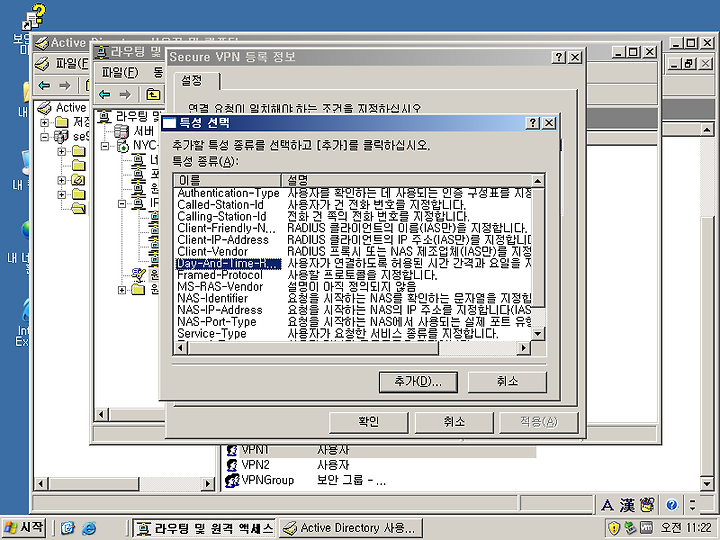
Task: Click the 이름 column header
Action: (x=227, y=180)
